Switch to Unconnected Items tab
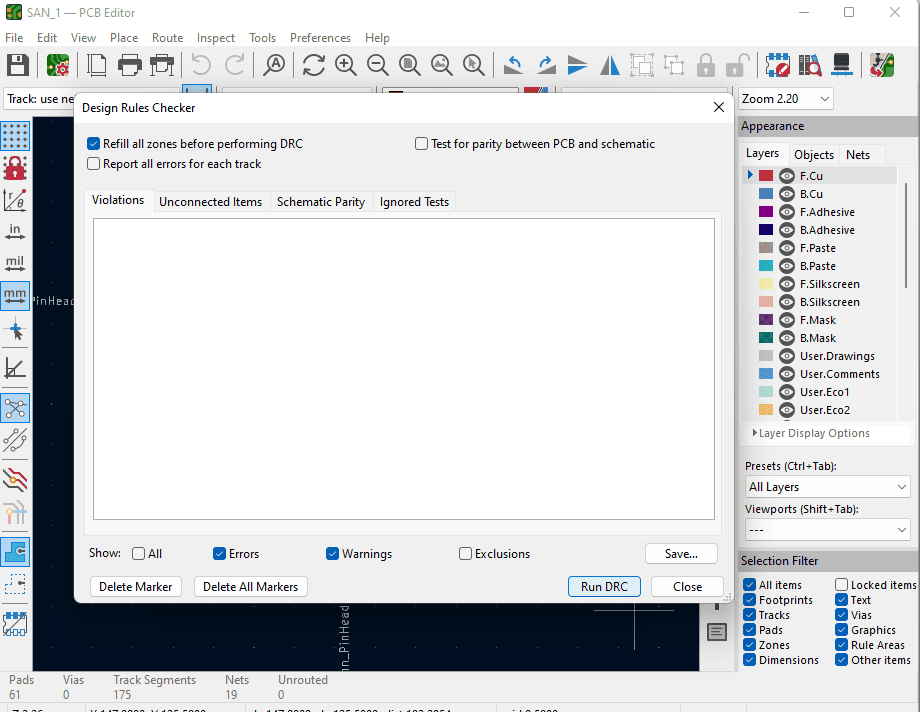Image resolution: width=920 pixels, height=712 pixels. [211, 202]
